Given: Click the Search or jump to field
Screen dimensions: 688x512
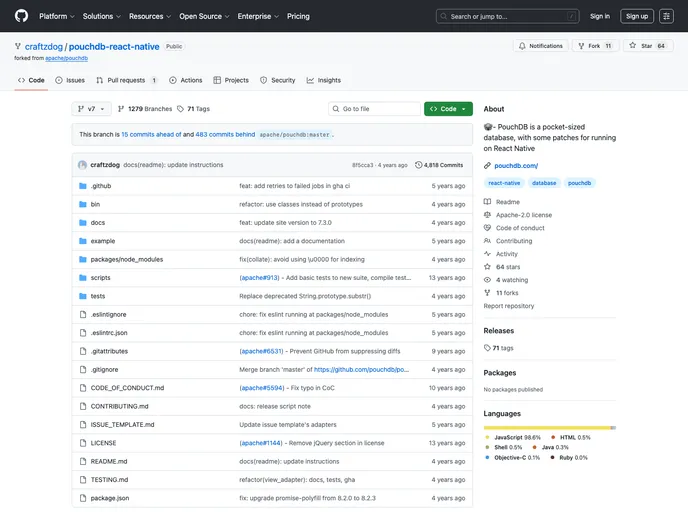Looking at the screenshot, I should tap(507, 16).
